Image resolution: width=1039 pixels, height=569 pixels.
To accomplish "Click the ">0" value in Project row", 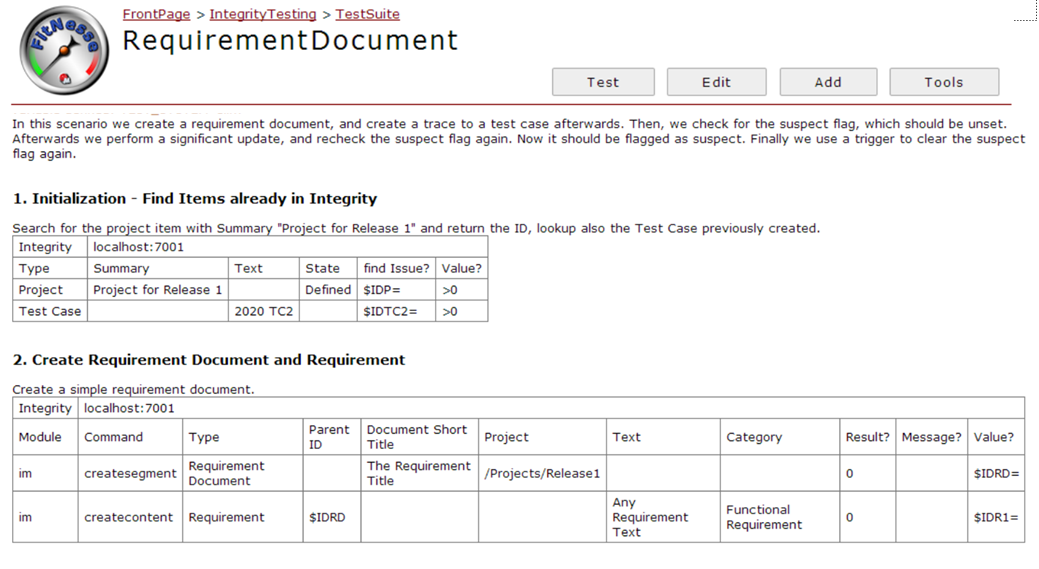I will coord(462,289).
